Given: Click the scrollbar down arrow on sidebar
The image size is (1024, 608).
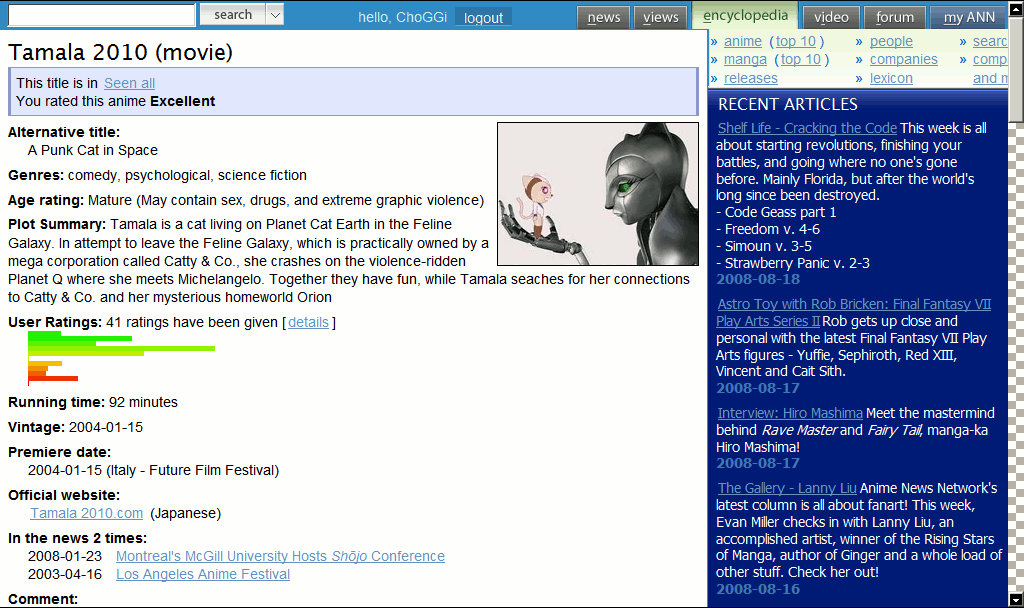Looking at the screenshot, I should (1017, 599).
